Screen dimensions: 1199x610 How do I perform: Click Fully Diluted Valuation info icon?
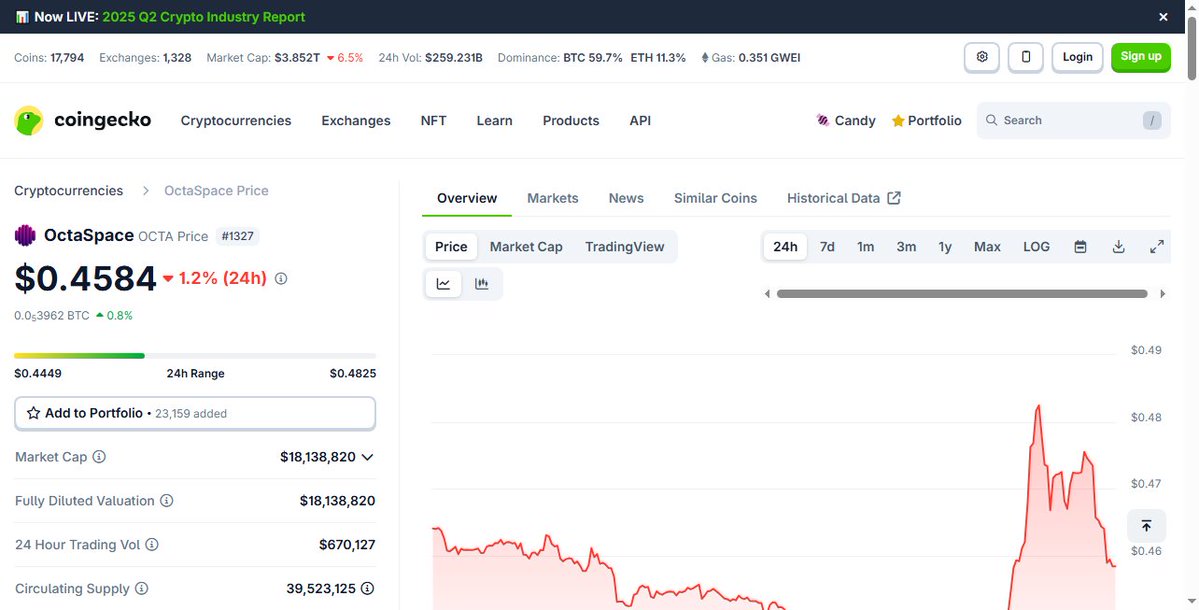click(166, 501)
